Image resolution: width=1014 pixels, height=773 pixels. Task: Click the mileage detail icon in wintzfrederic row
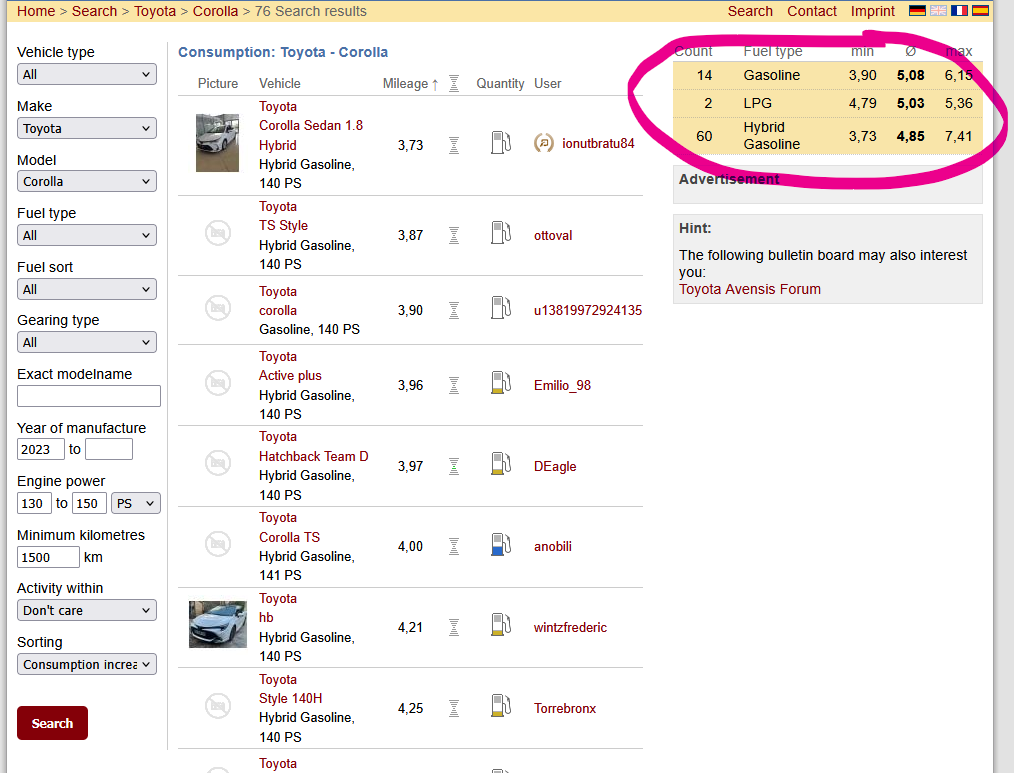[x=454, y=627]
